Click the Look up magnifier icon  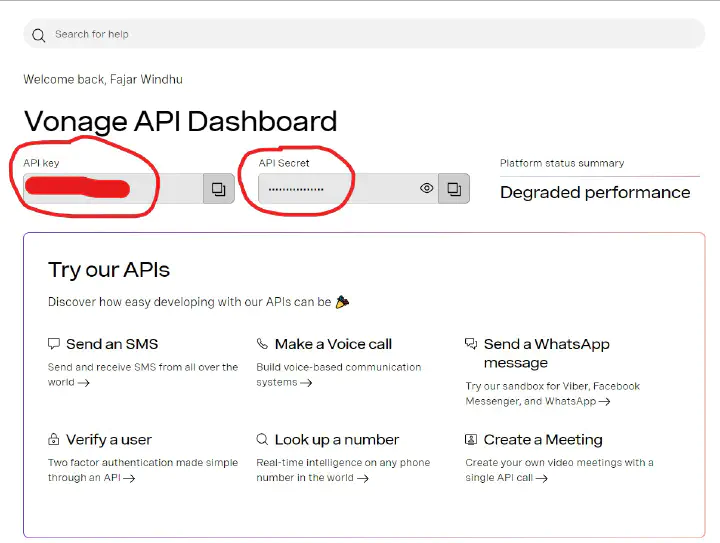pyautogui.click(x=262, y=439)
